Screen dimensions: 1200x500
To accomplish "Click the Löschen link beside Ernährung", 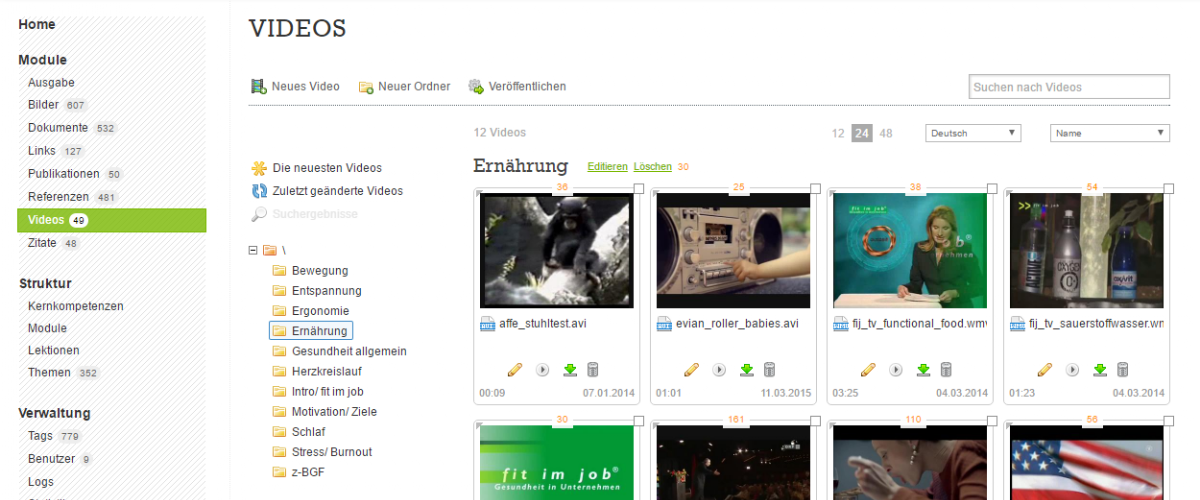I will tap(652, 167).
